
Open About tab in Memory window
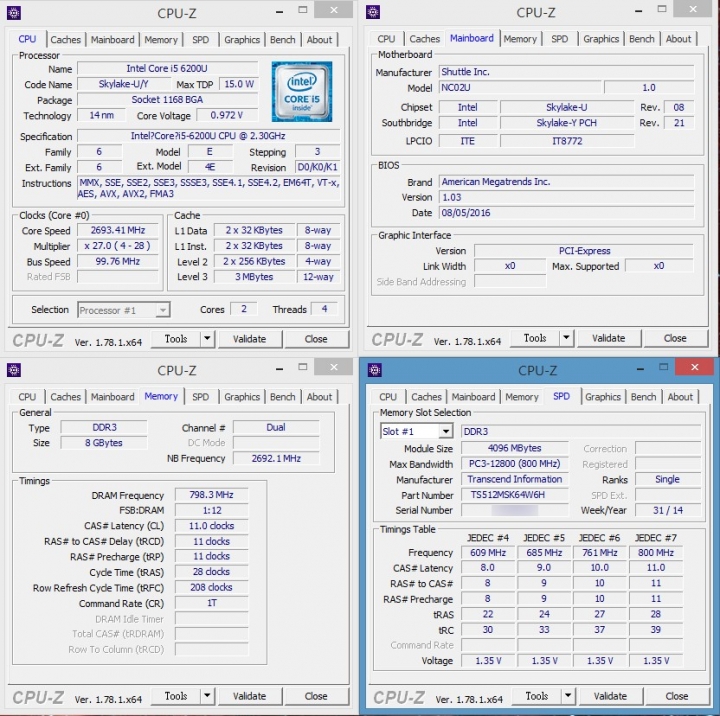pos(319,397)
